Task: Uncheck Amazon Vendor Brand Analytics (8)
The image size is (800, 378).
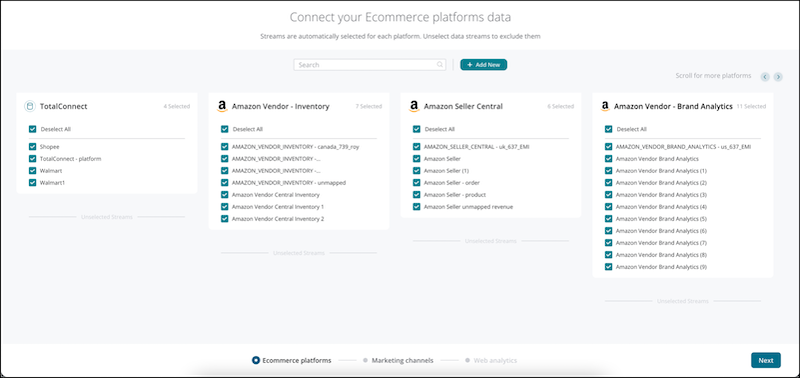Action: click(x=608, y=255)
